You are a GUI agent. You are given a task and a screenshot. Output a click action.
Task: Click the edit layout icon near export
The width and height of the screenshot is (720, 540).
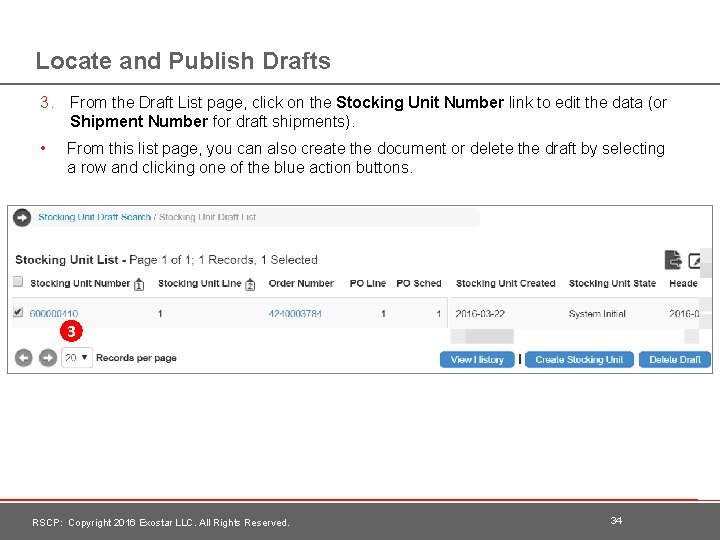[x=695, y=260]
